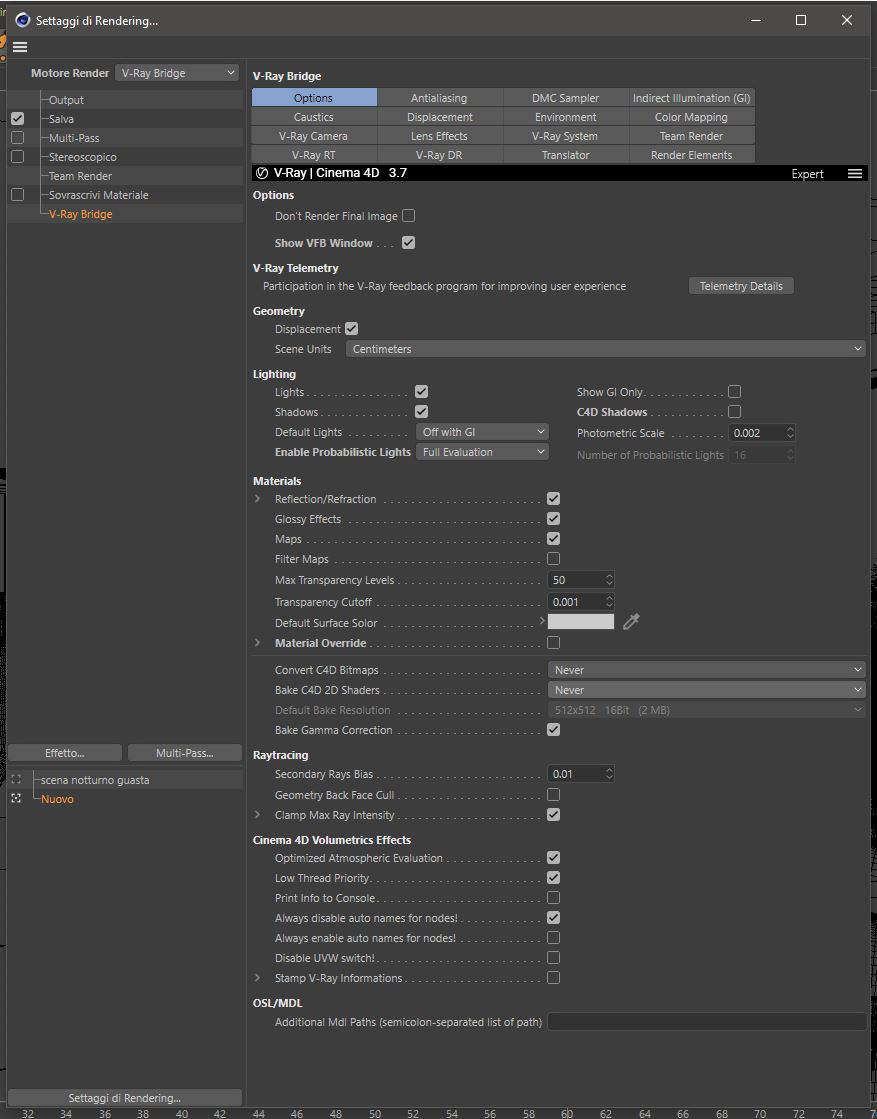This screenshot has height=1119, width=877.
Task: Expand Reflection/Refraction options
Action: [x=258, y=498]
